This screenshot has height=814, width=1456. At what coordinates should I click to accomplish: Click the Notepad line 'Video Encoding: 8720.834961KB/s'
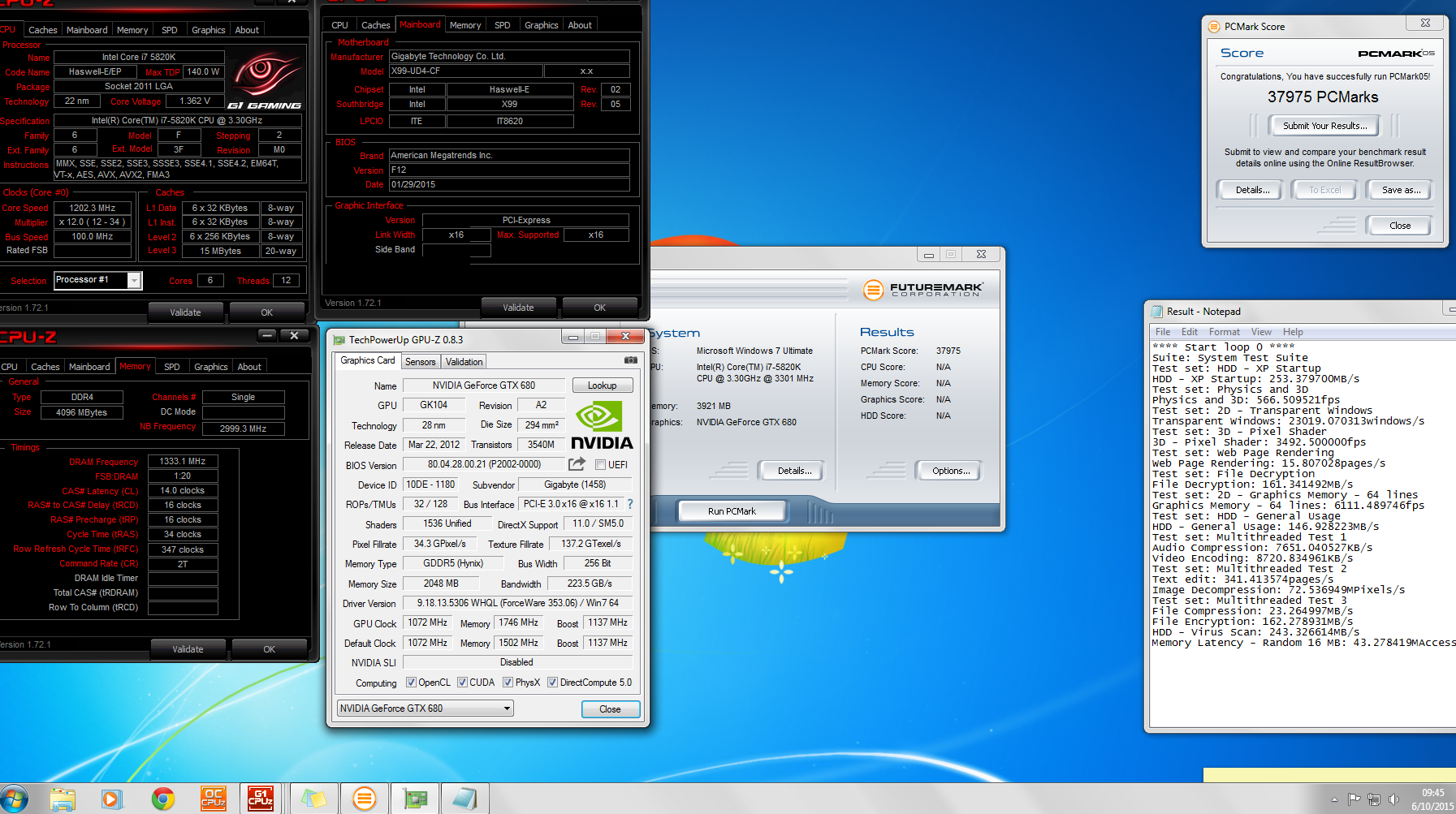(x=1252, y=558)
